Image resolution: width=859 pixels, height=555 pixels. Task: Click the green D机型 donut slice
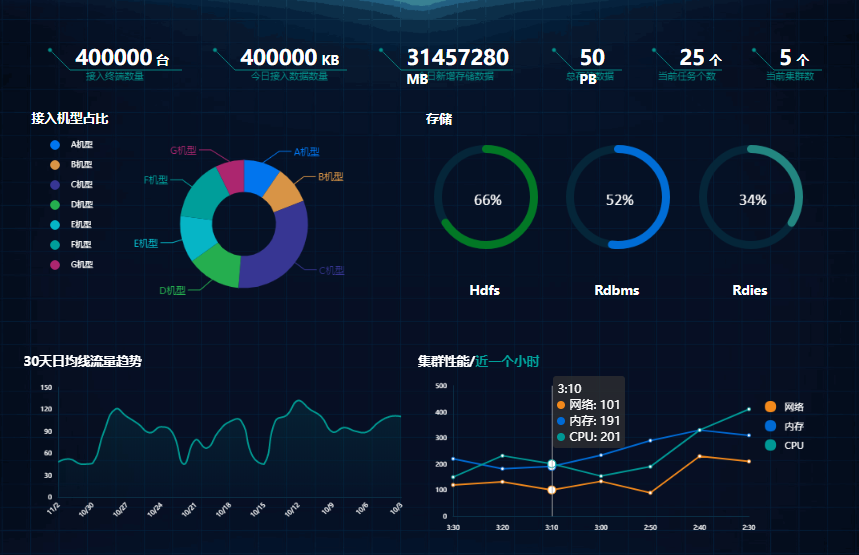(x=219, y=266)
